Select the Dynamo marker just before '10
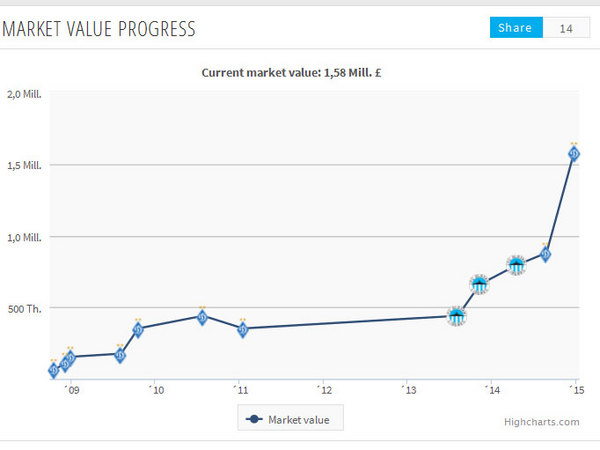 (x=138, y=329)
